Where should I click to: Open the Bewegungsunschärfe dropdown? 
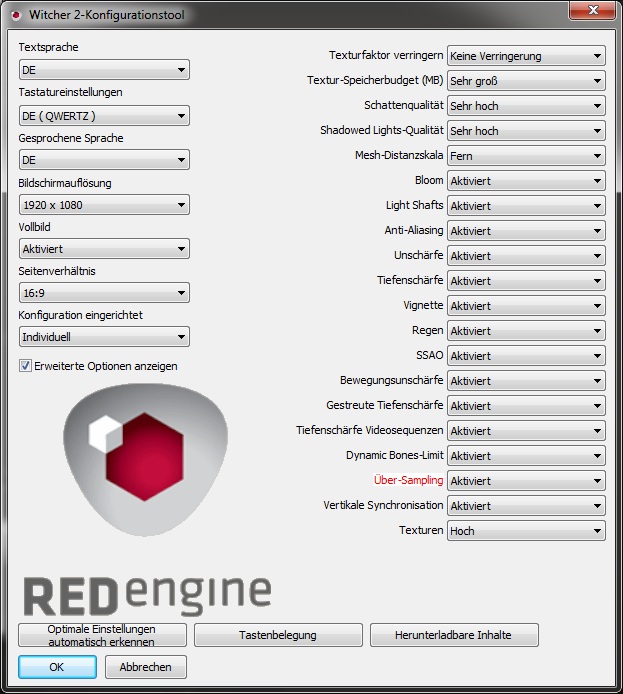click(526, 381)
